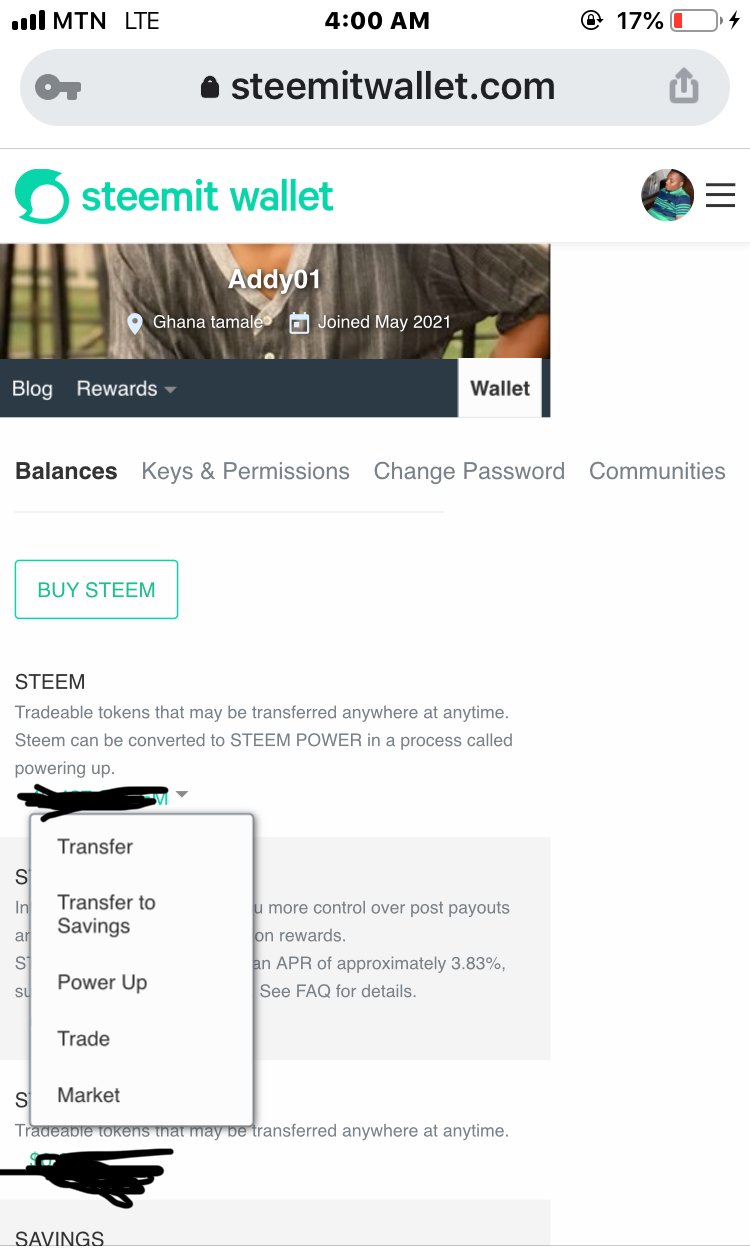The width and height of the screenshot is (750, 1252).
Task: Open the Change Password tab
Action: pos(469,471)
